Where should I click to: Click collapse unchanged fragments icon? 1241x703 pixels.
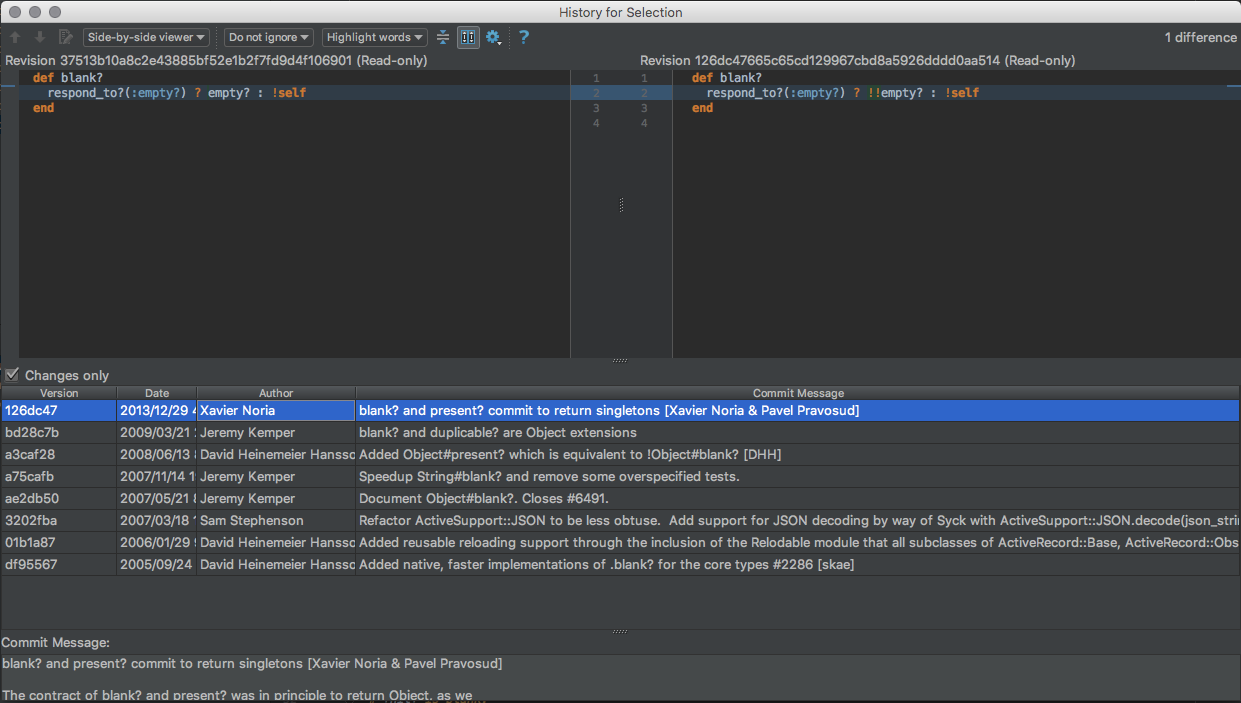pos(443,37)
